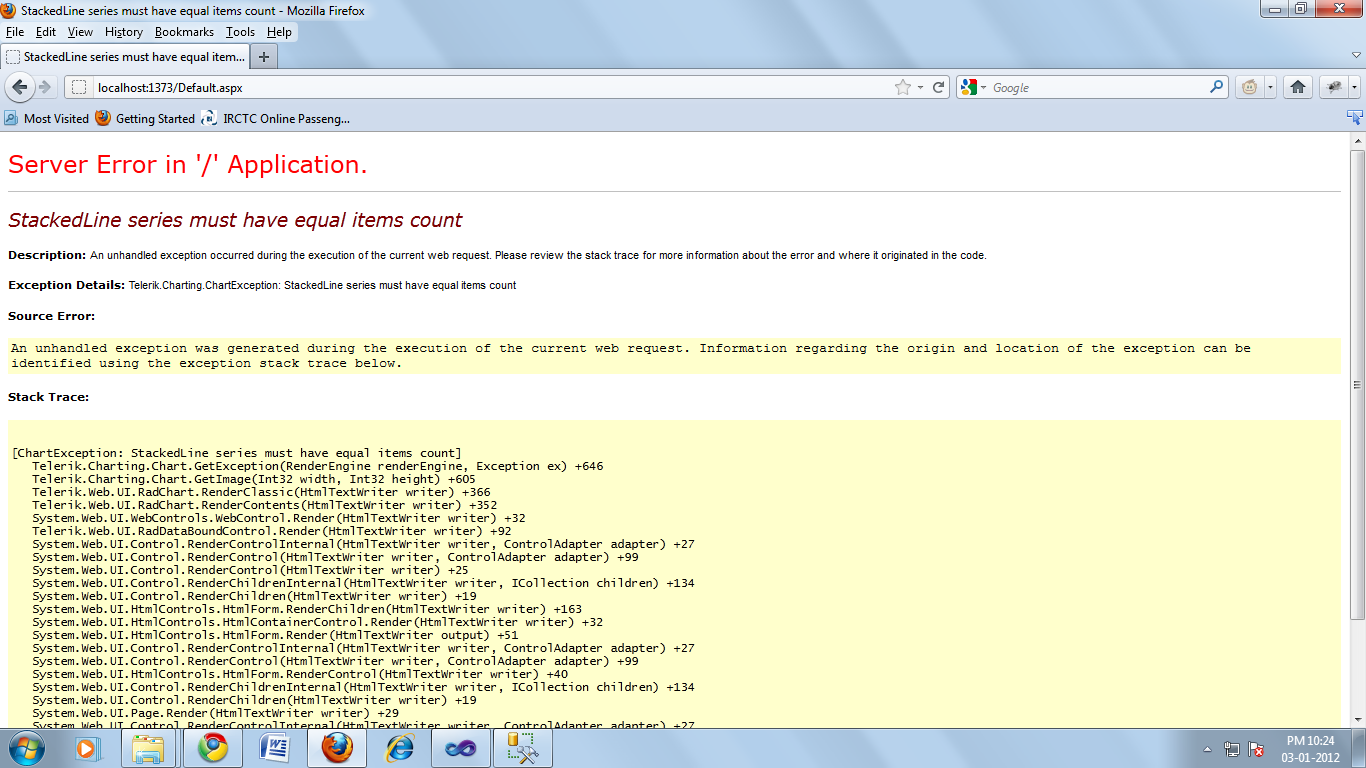Click the magnifier icon in the search box
1366x768 pixels.
pos(1217,87)
